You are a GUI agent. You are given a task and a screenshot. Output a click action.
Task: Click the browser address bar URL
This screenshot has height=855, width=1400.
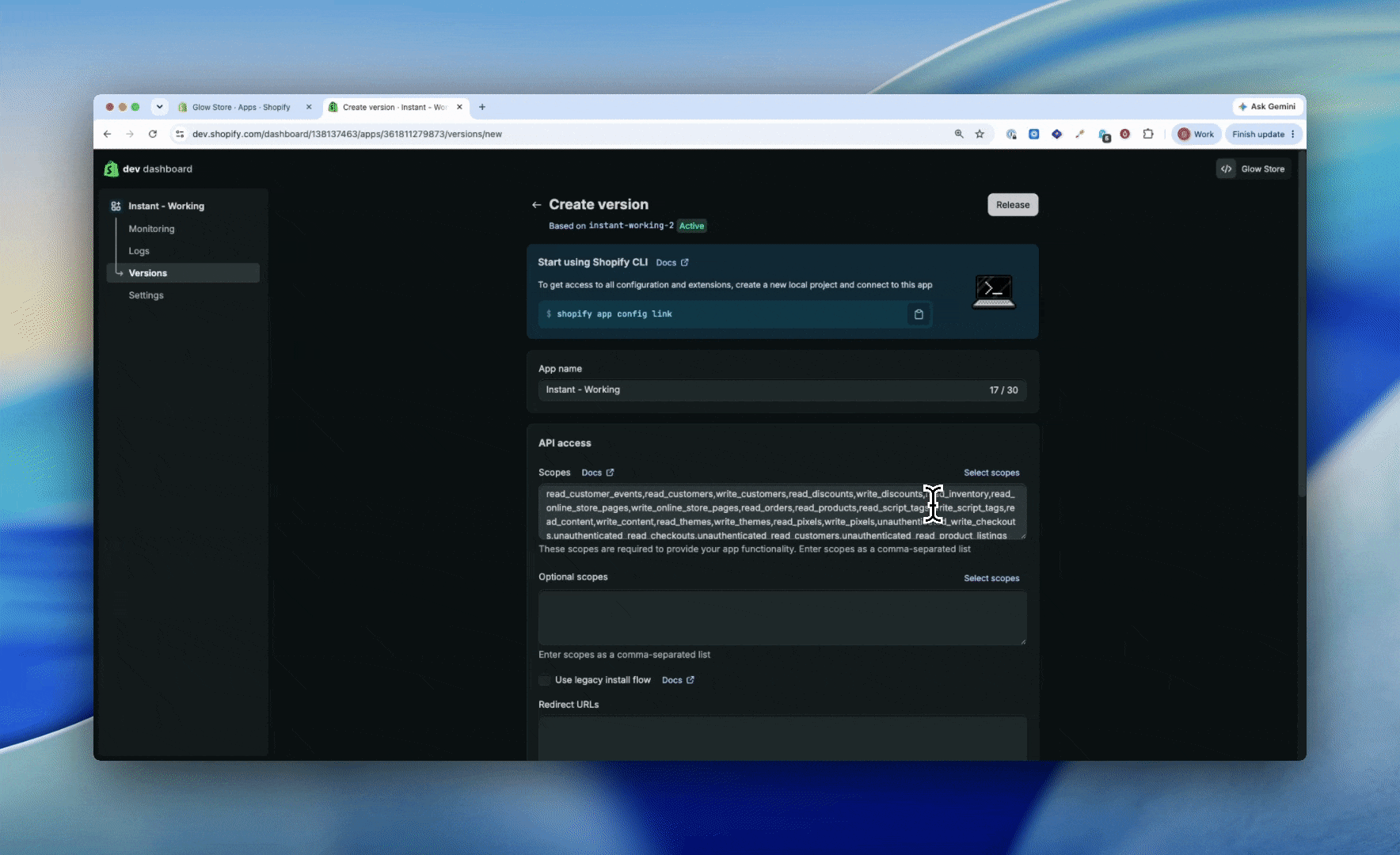(347, 134)
